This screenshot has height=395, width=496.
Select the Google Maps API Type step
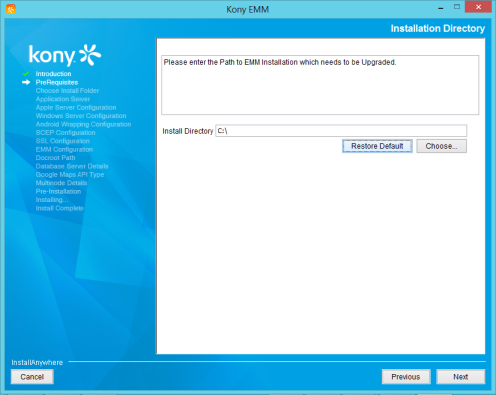pyautogui.click(x=70, y=175)
